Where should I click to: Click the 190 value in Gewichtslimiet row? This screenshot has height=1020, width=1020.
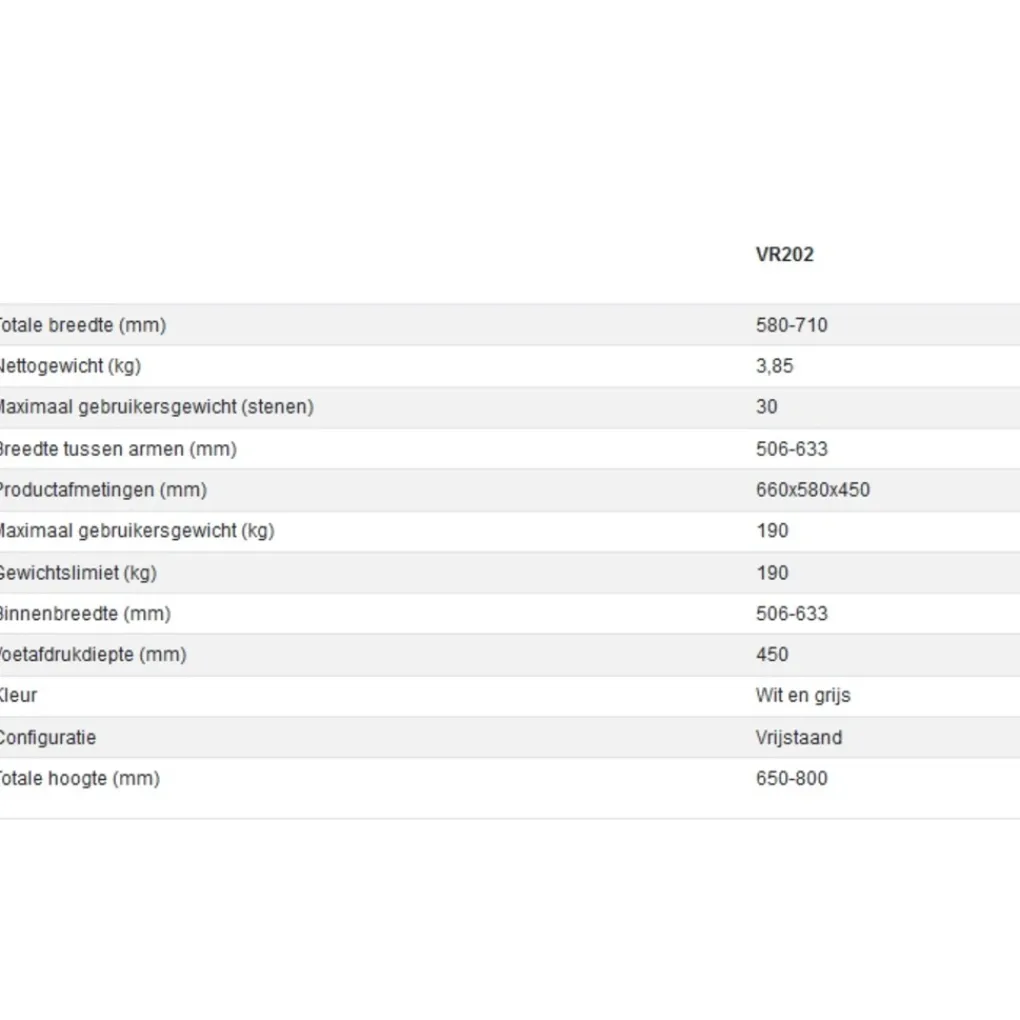point(772,573)
